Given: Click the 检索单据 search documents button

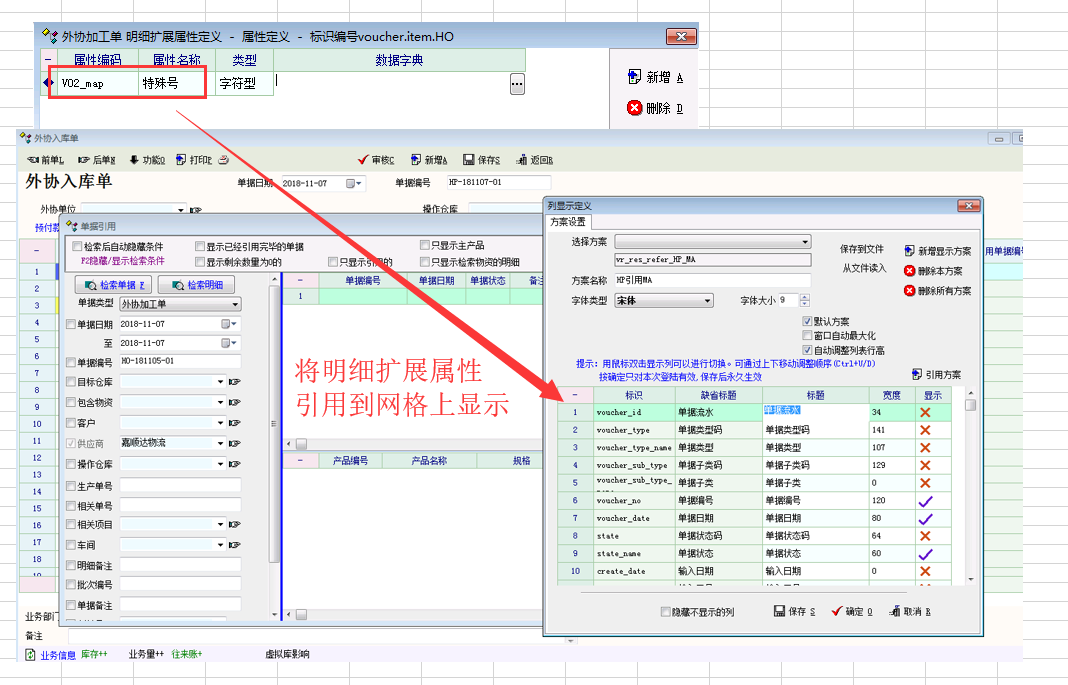Looking at the screenshot, I should click(112, 285).
